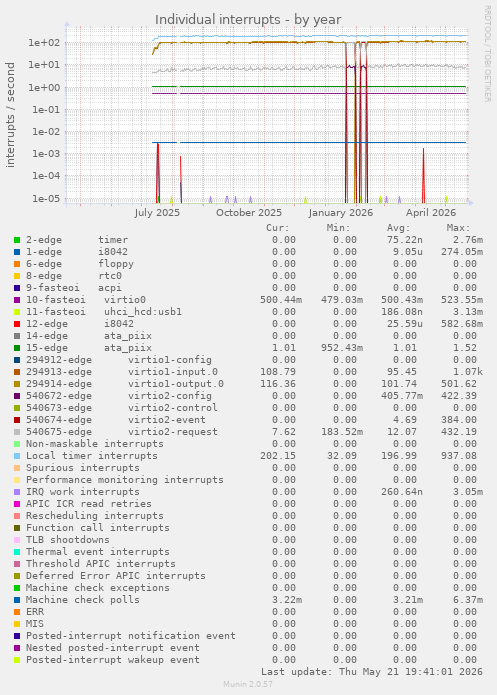Click the RRDTOOL / TOBI OETIKER vertical watermark

coord(487,54)
